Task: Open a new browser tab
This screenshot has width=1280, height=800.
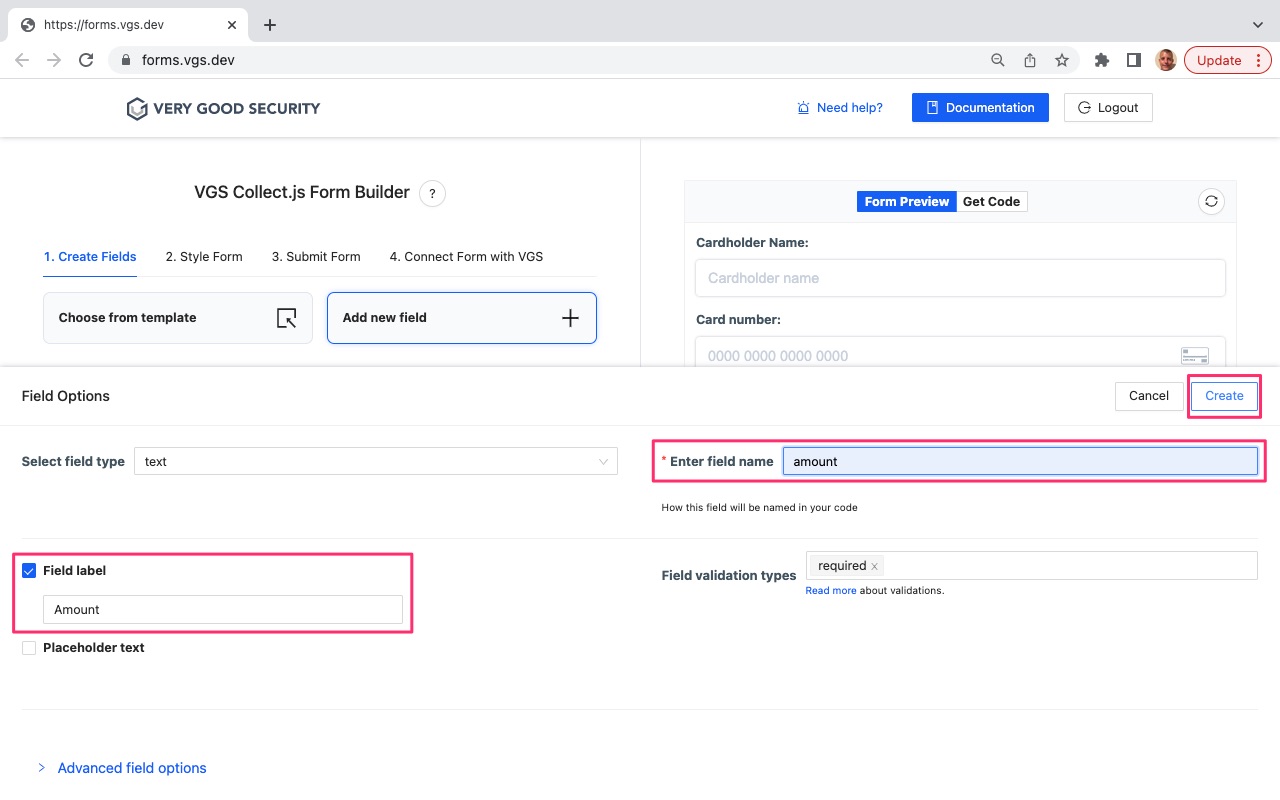Action: pos(270,25)
